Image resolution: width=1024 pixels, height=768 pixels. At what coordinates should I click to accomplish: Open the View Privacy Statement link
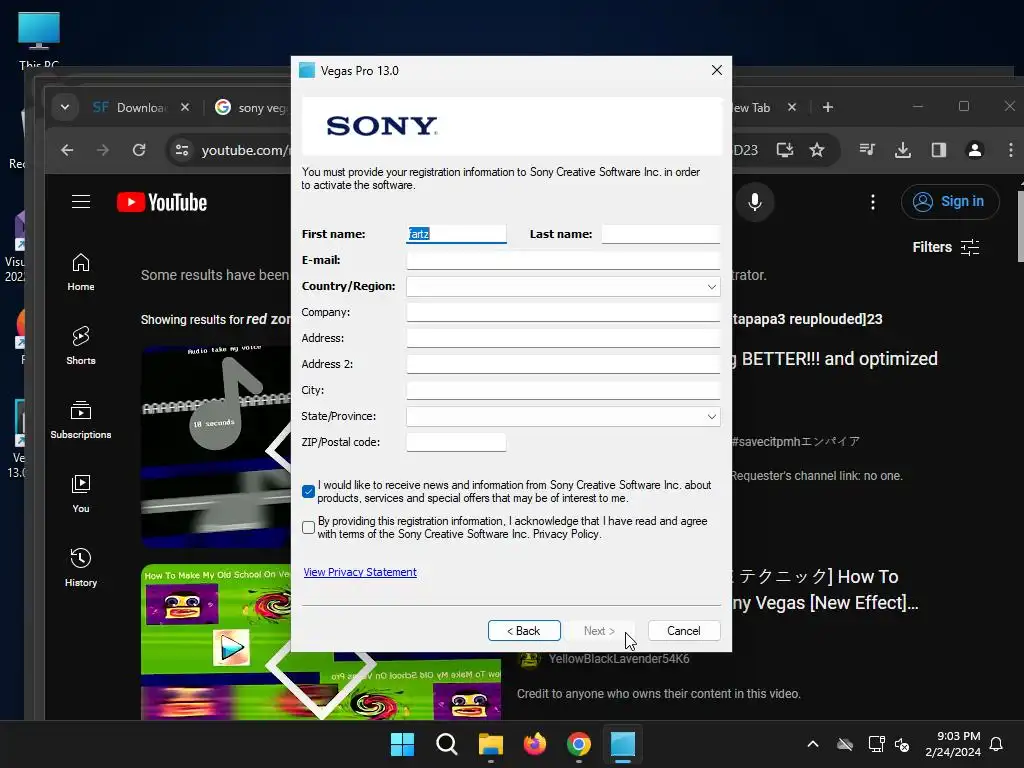(360, 572)
